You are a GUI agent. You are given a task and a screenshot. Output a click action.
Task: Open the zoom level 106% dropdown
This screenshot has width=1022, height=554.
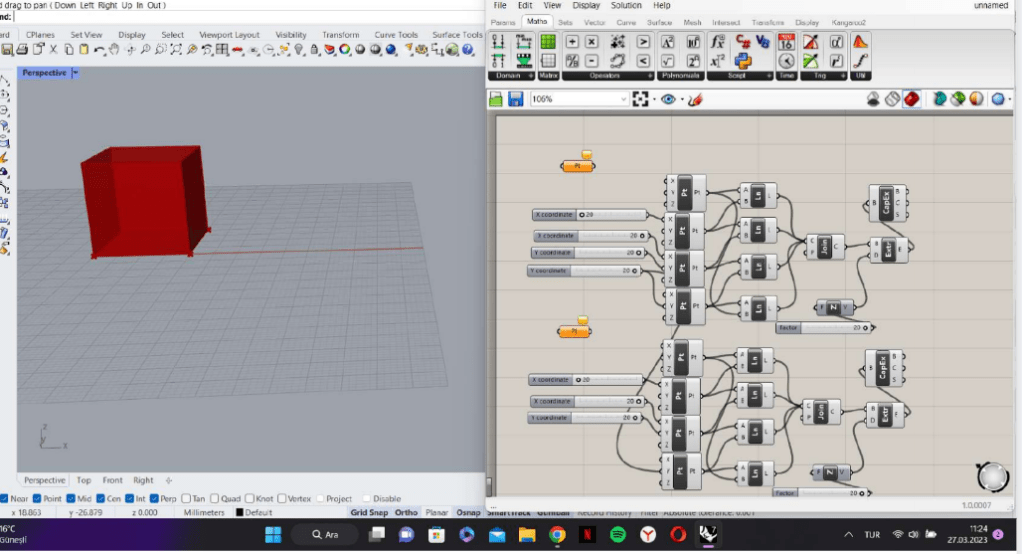click(623, 99)
